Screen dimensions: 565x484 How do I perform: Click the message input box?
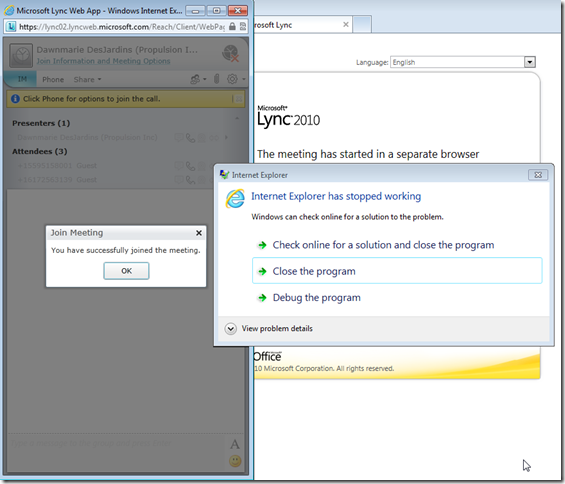tap(116, 452)
